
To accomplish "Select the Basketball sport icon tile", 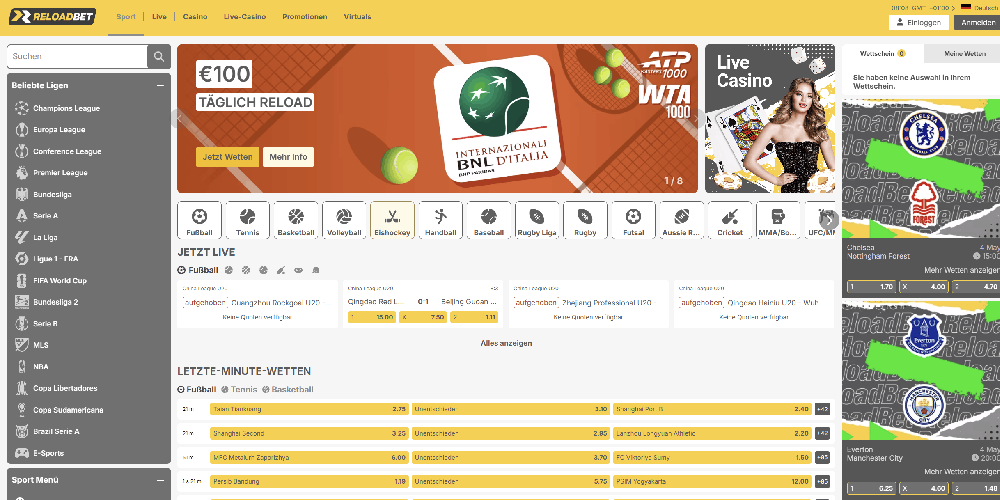I will click(296, 221).
